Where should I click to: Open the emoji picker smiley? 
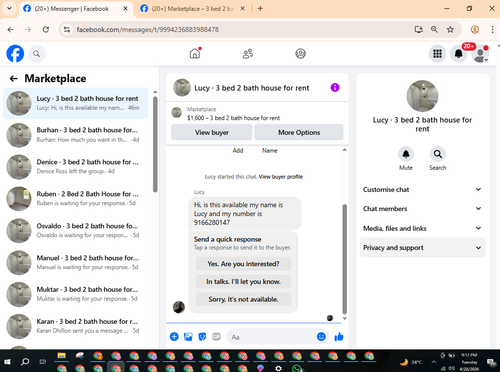(321, 337)
